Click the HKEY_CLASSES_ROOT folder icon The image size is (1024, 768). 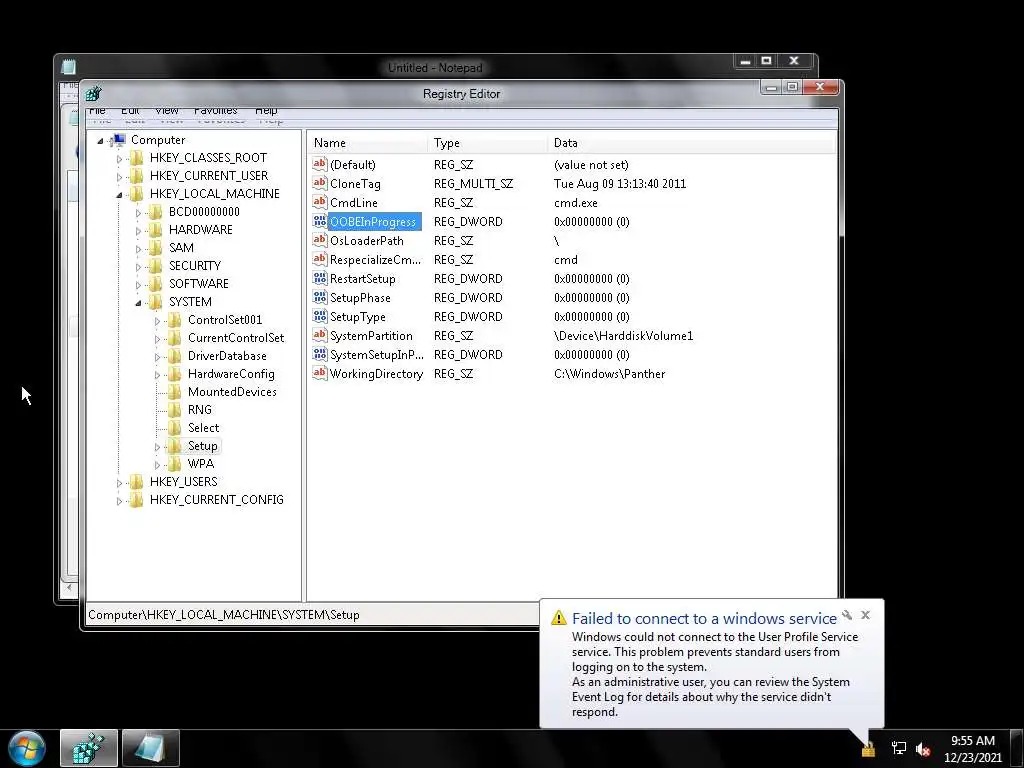(136, 157)
